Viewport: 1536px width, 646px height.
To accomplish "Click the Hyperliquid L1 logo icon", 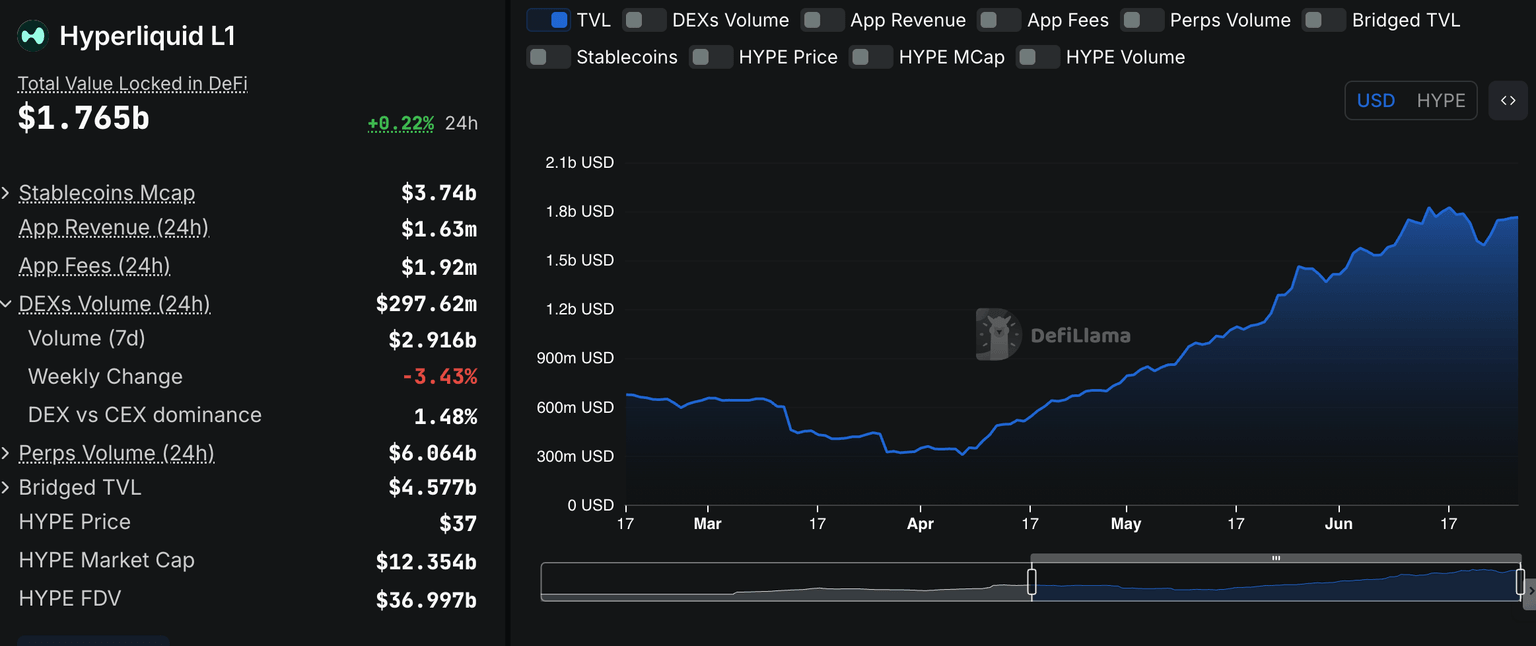I will coord(33,36).
